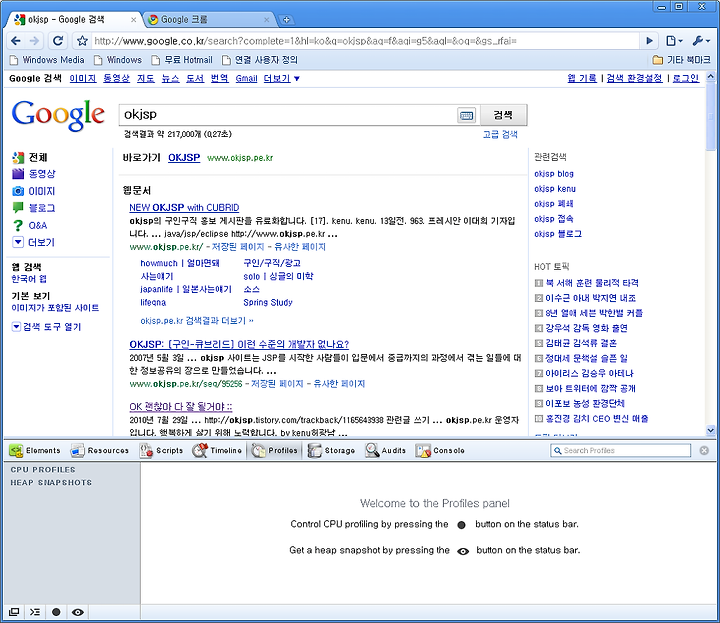Focus the Search Profiles field
The image size is (720, 623).
[620, 450]
